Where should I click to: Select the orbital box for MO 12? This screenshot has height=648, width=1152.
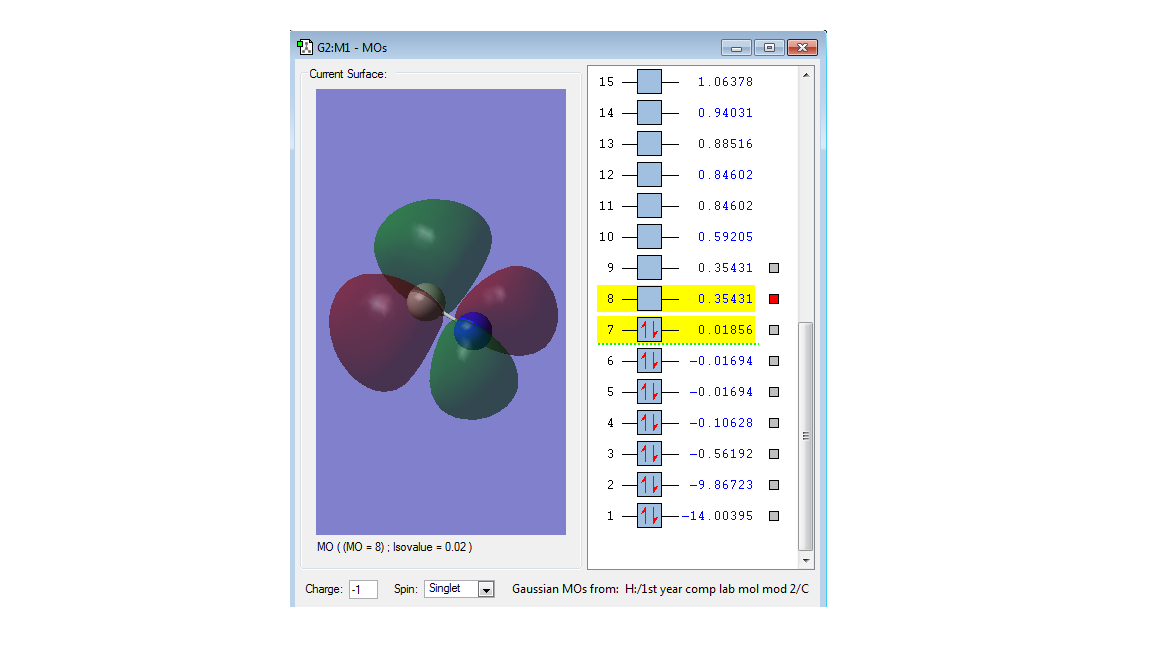click(x=649, y=175)
